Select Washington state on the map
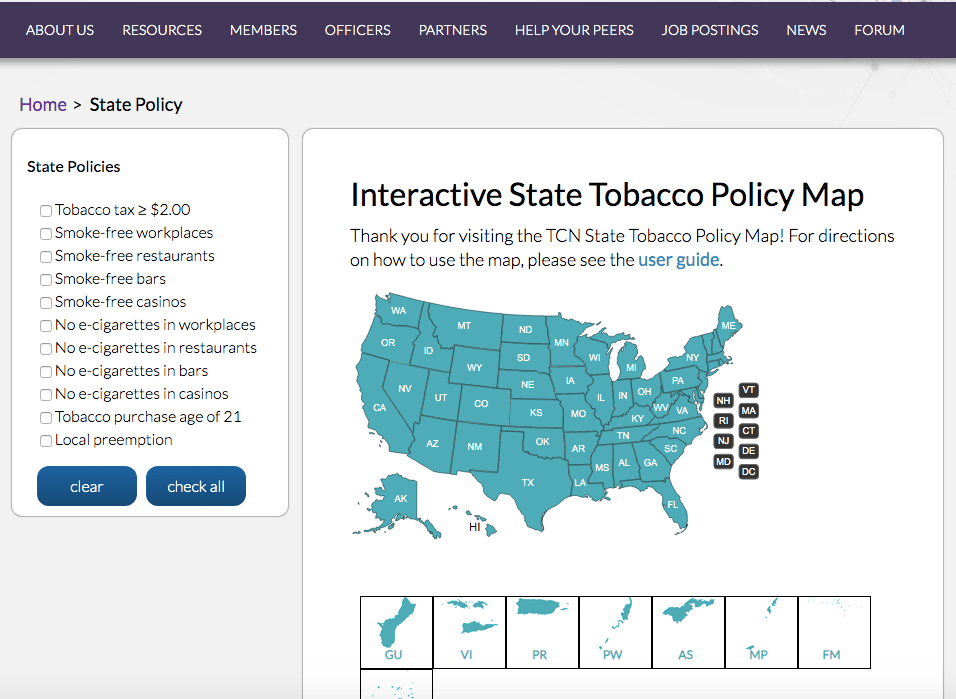 point(399,311)
